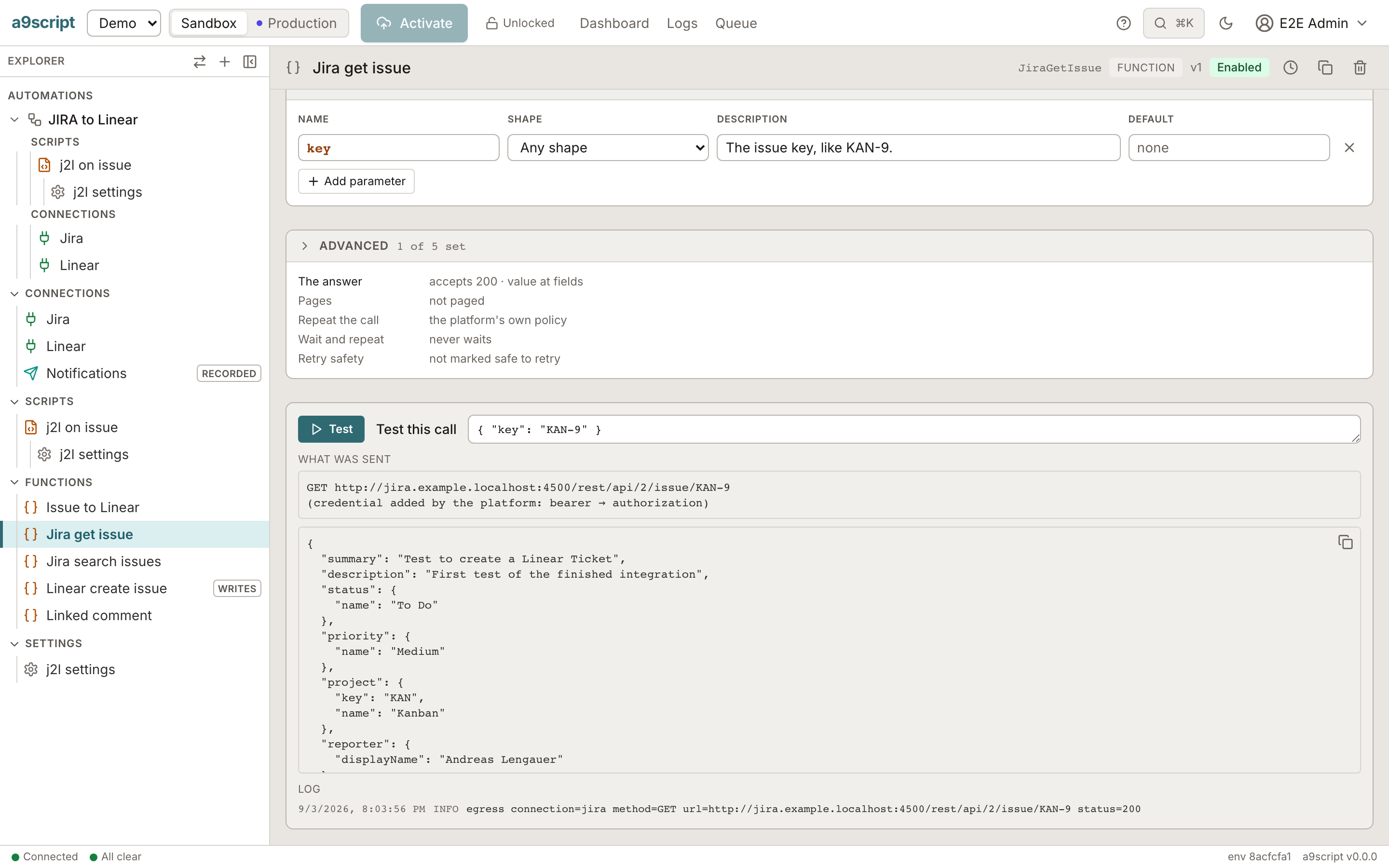Select Jira connection under JIRA to Linear

click(x=71, y=238)
